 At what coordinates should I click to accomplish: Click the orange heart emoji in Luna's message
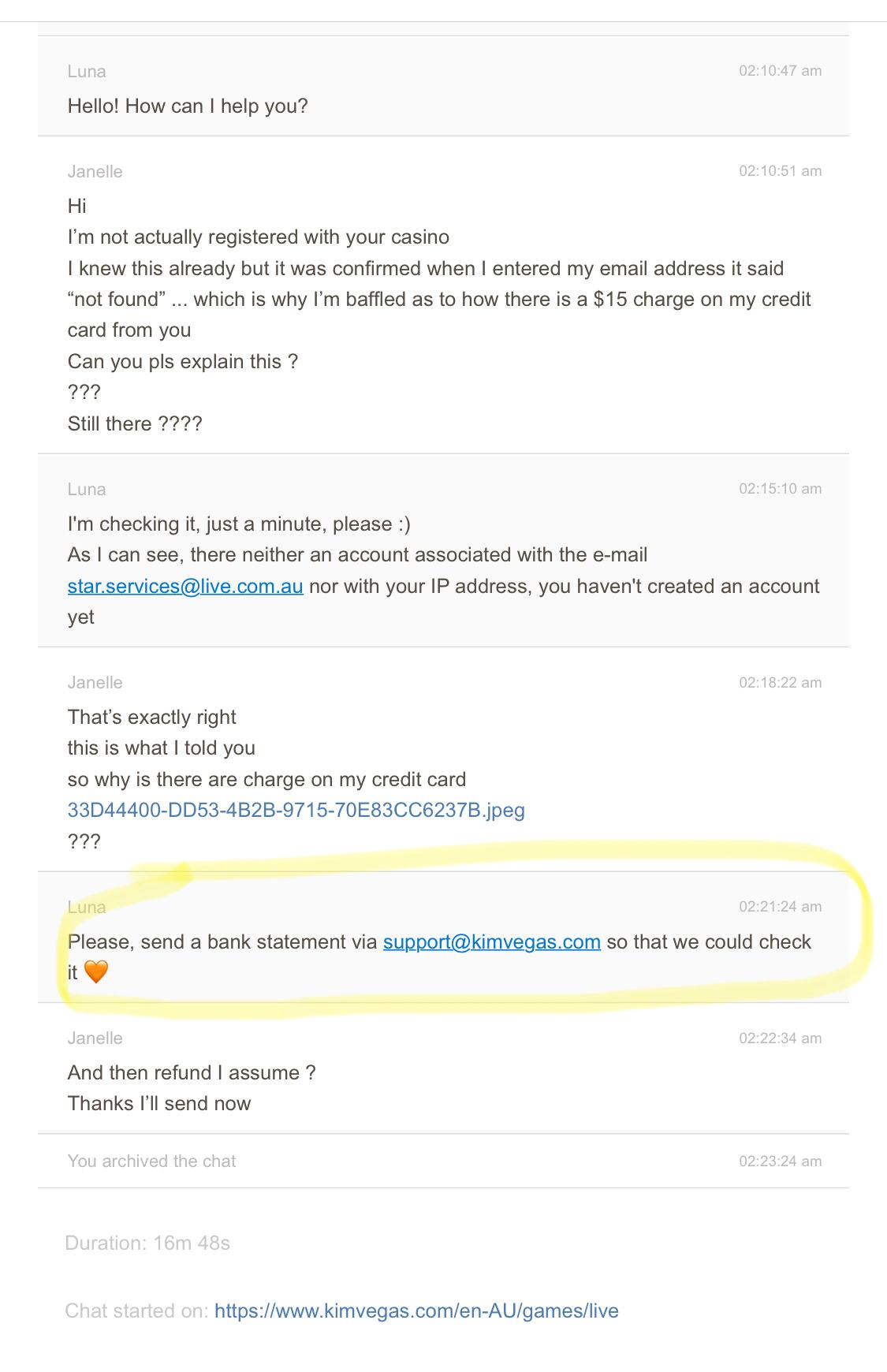pos(95,972)
